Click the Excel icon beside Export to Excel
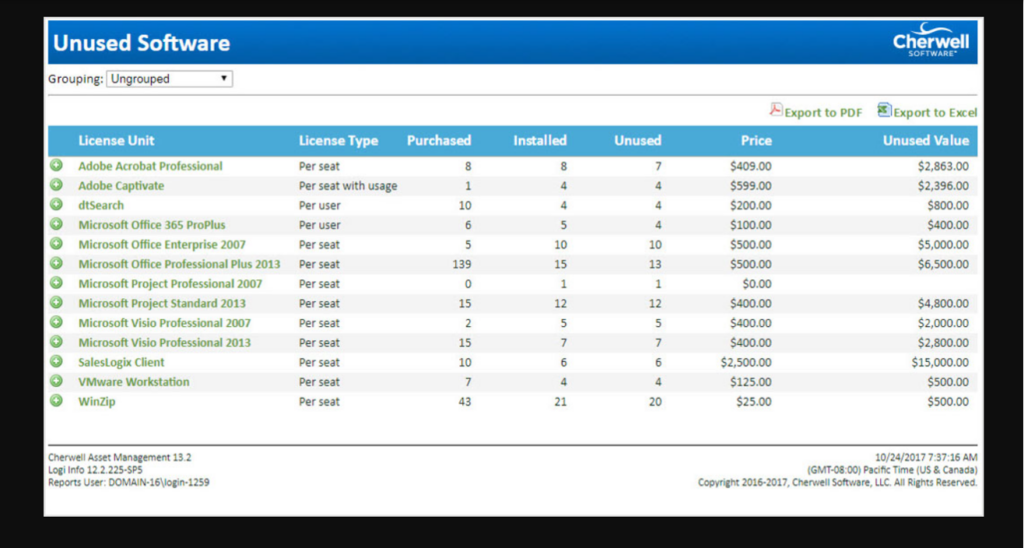 point(884,110)
